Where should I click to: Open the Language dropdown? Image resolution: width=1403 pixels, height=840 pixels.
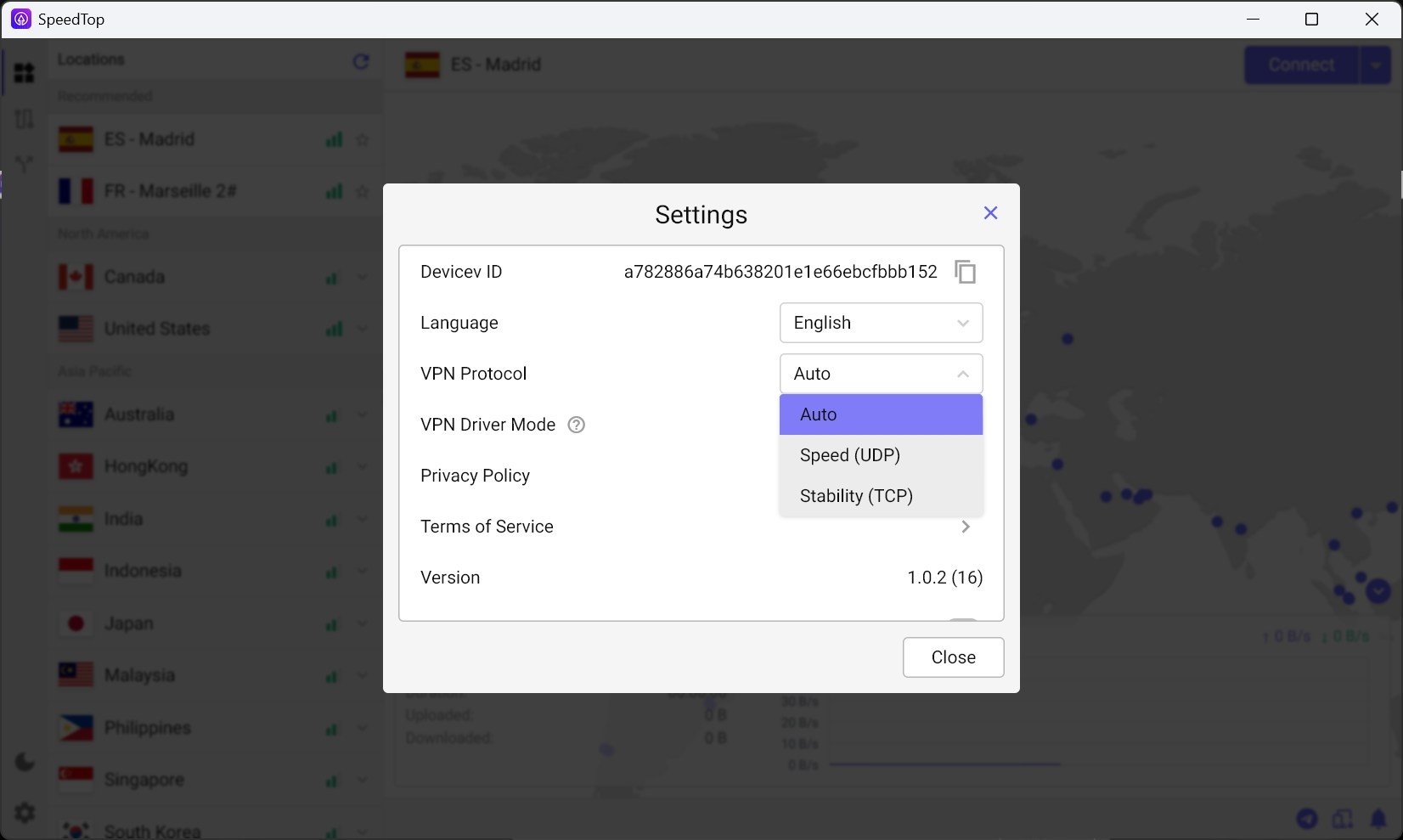tap(881, 323)
